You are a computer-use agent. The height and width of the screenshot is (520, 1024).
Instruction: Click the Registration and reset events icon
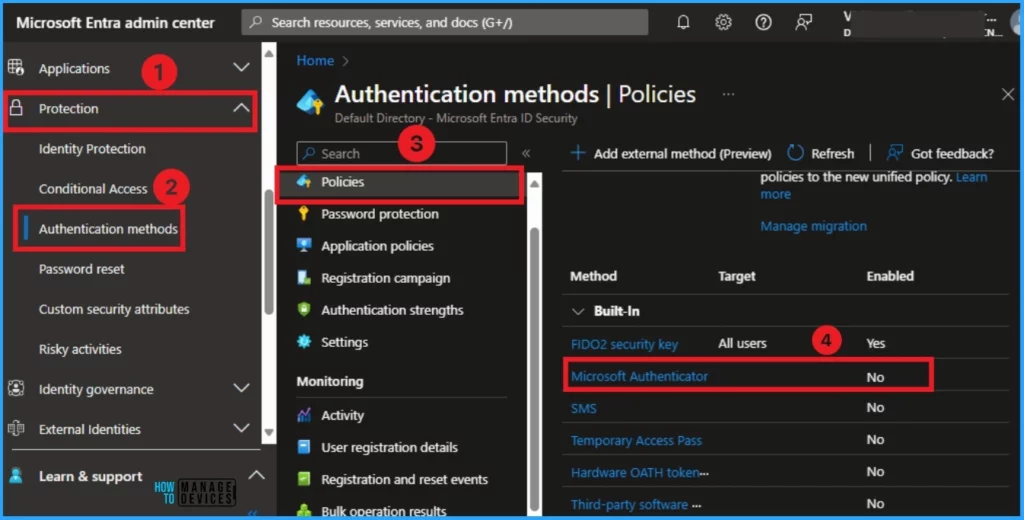point(304,479)
